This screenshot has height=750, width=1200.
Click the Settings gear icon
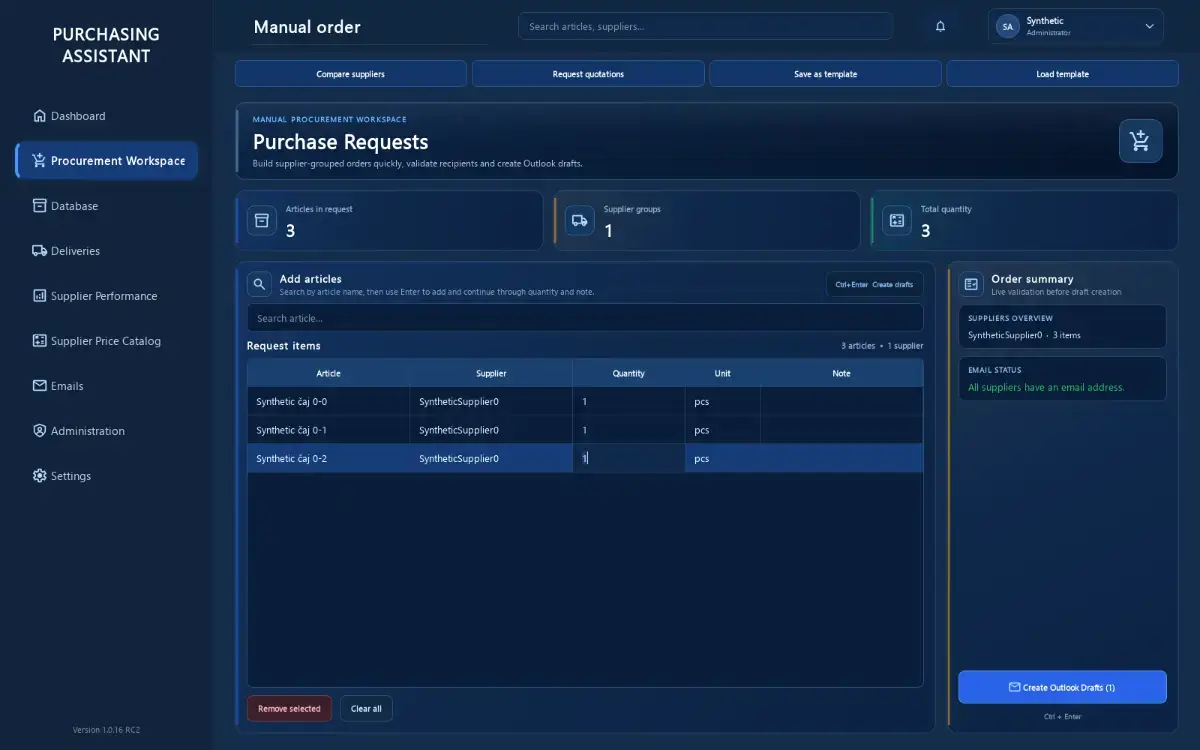tap(39, 476)
